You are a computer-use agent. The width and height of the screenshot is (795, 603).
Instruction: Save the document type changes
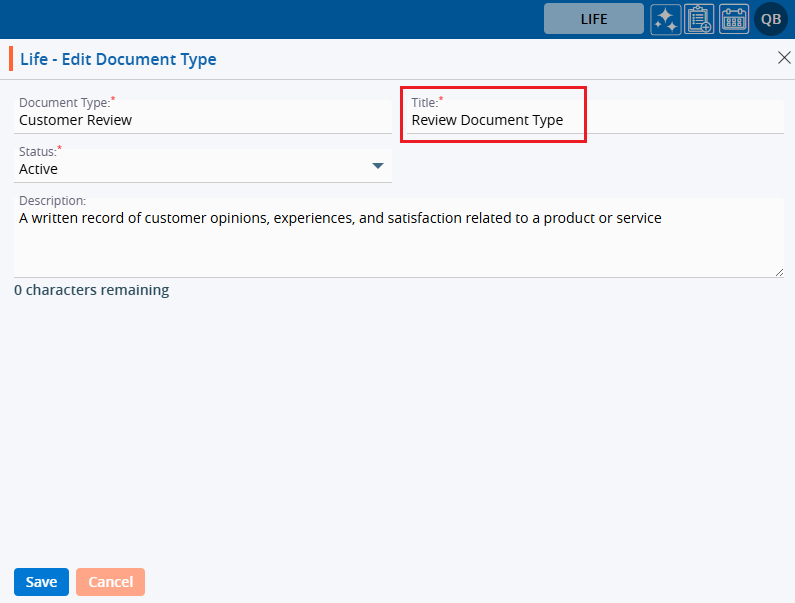(41, 582)
